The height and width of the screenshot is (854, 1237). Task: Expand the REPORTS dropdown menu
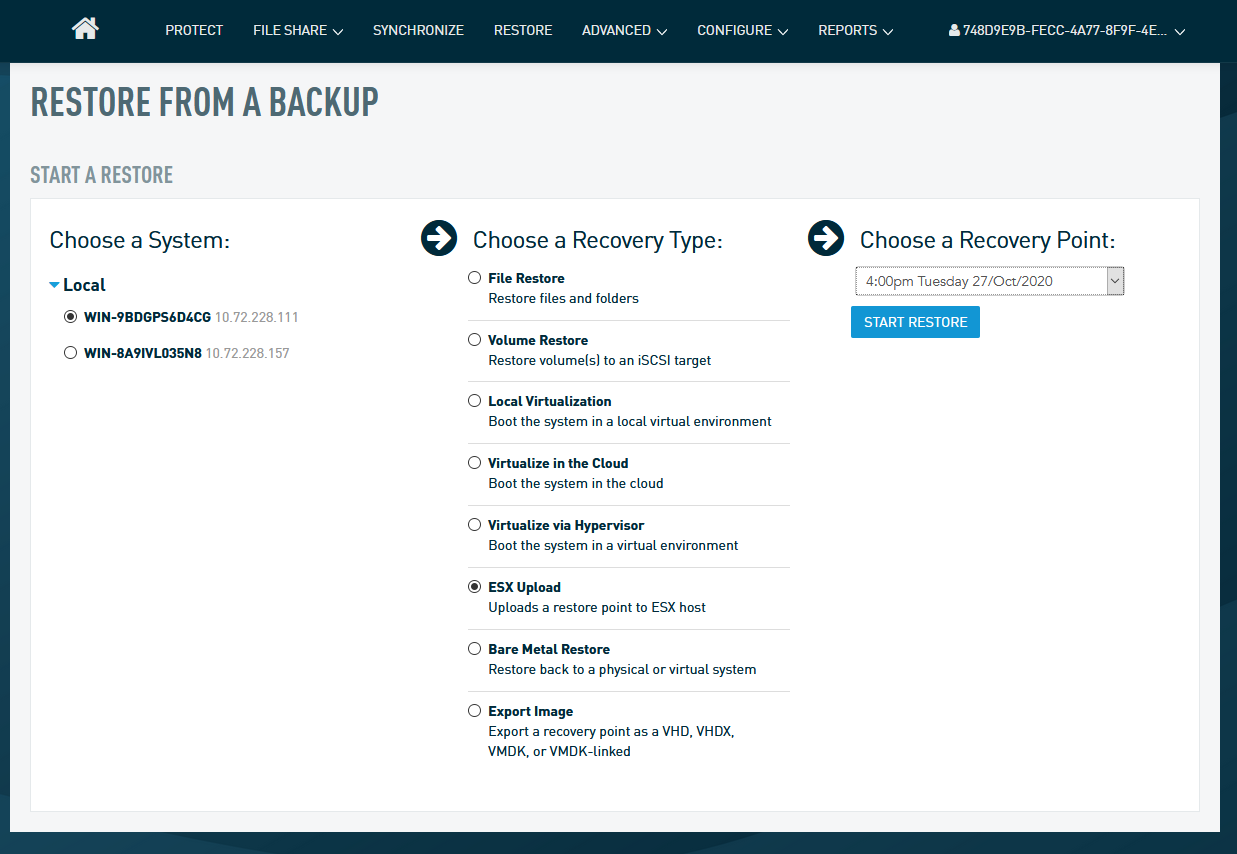(856, 30)
